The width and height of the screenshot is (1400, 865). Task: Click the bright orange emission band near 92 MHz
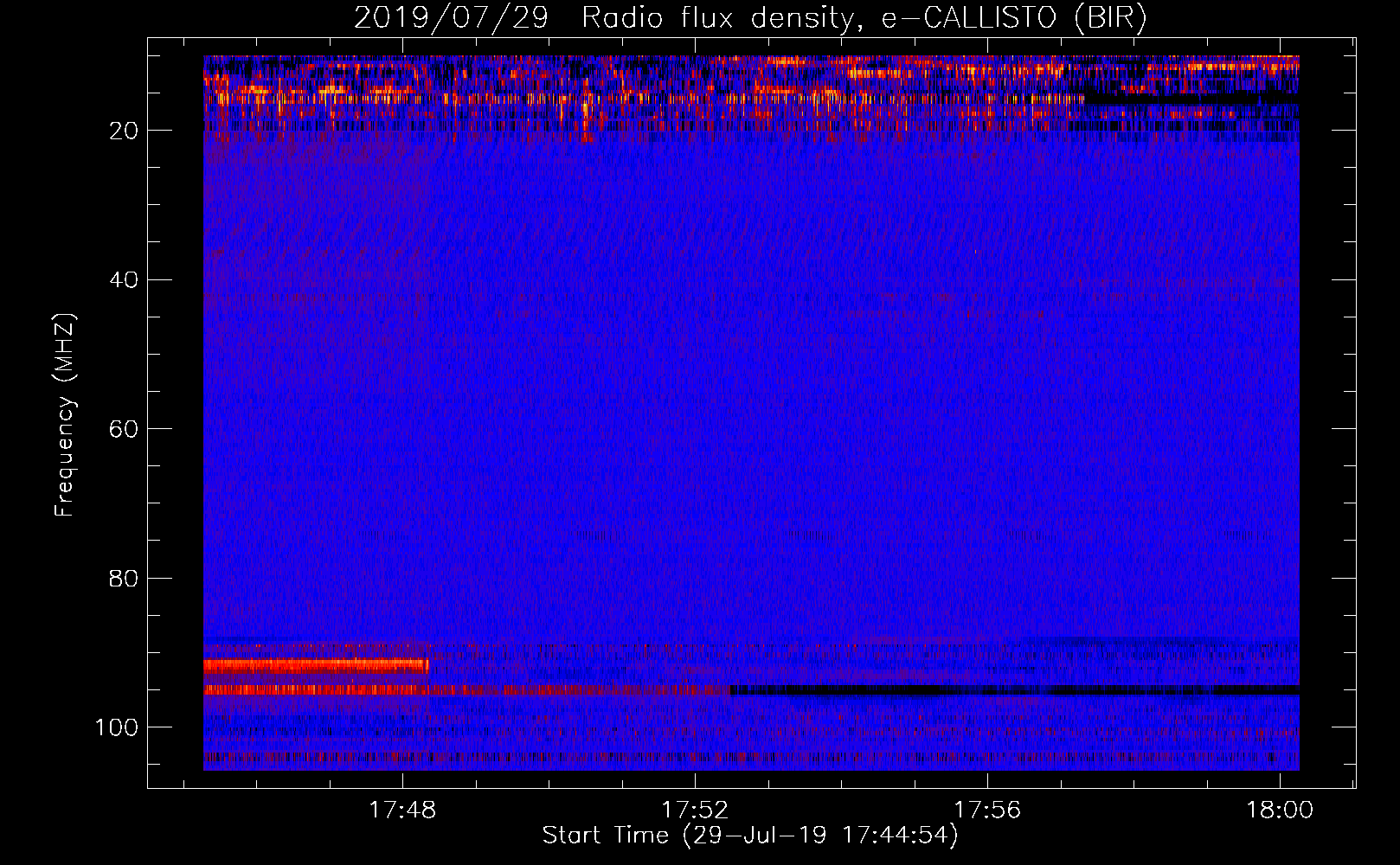(x=316, y=666)
